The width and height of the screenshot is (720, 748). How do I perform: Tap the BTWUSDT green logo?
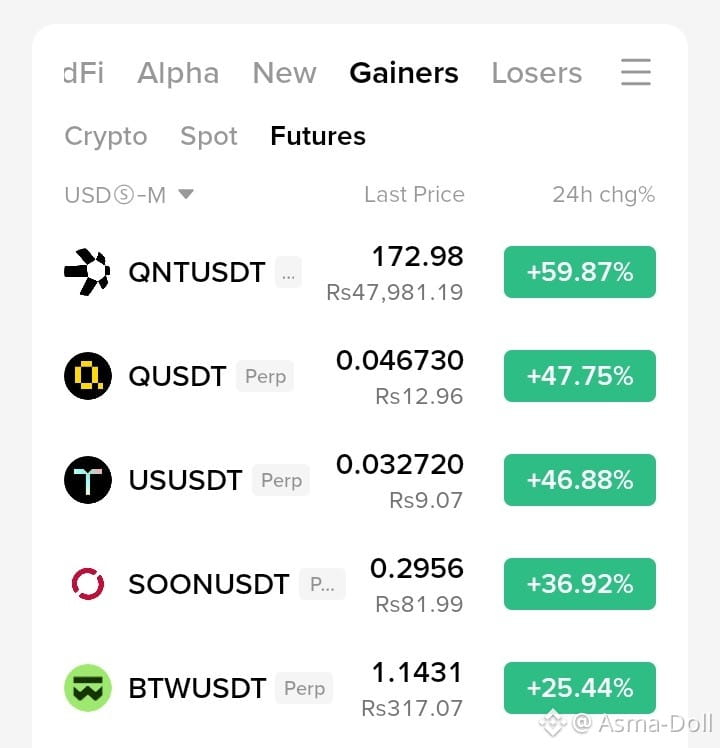pyautogui.click(x=88, y=688)
